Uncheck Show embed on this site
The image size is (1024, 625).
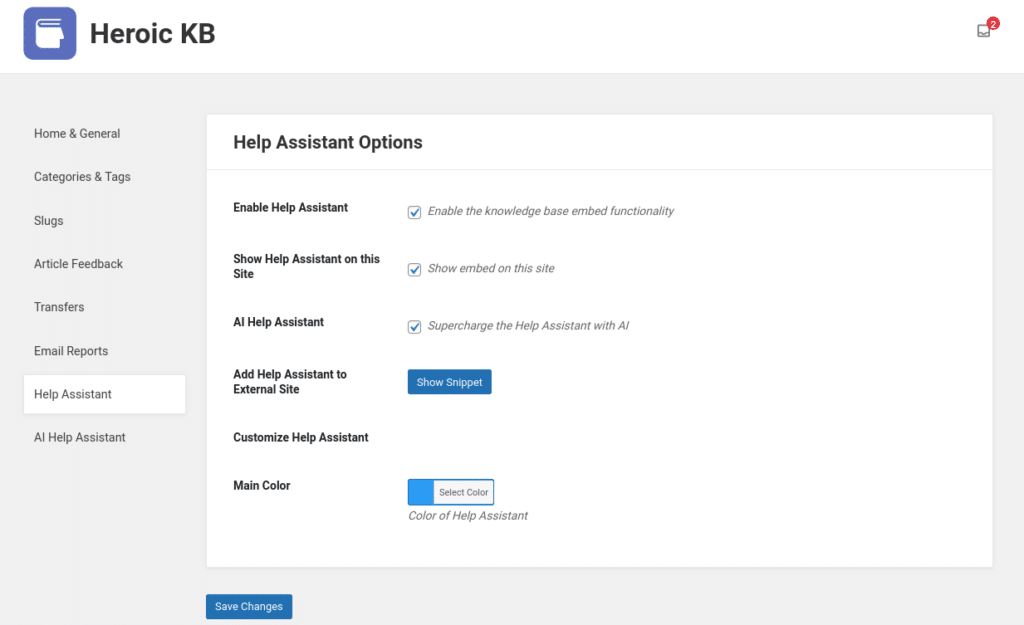point(414,269)
